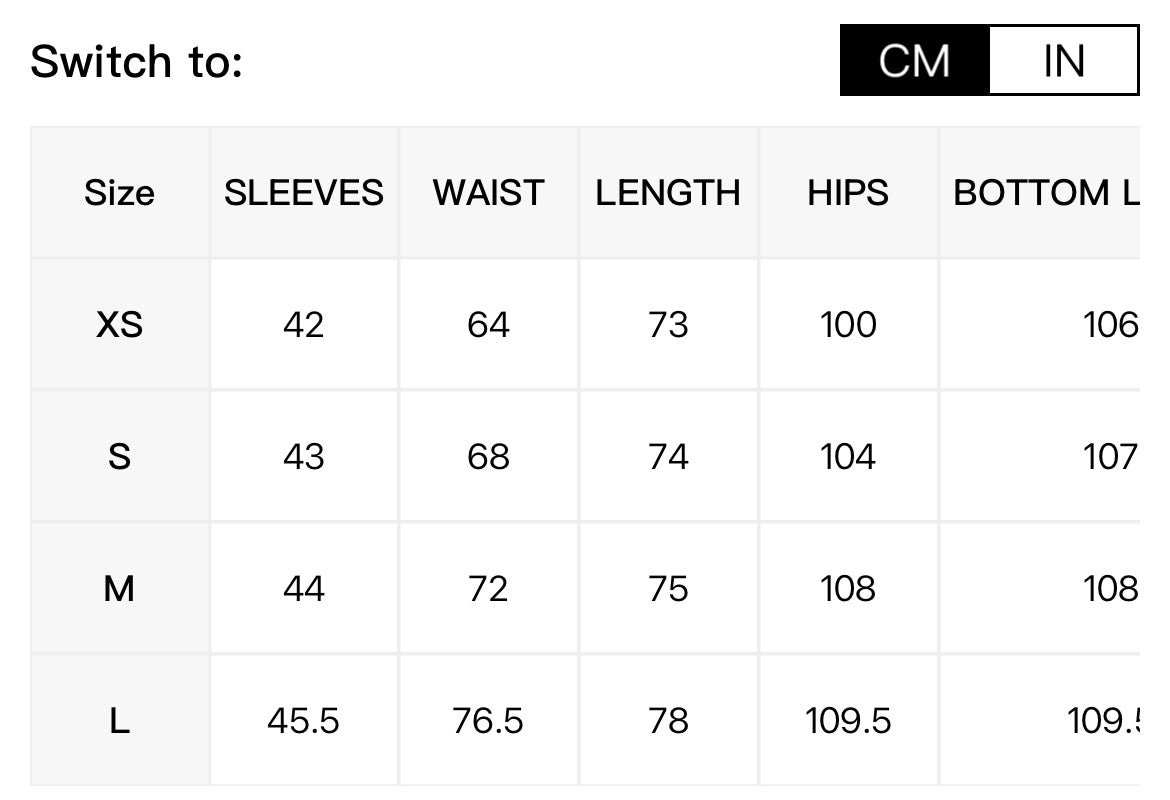The width and height of the screenshot is (1170, 800).
Task: Click the HIPS column header
Action: [x=848, y=193]
